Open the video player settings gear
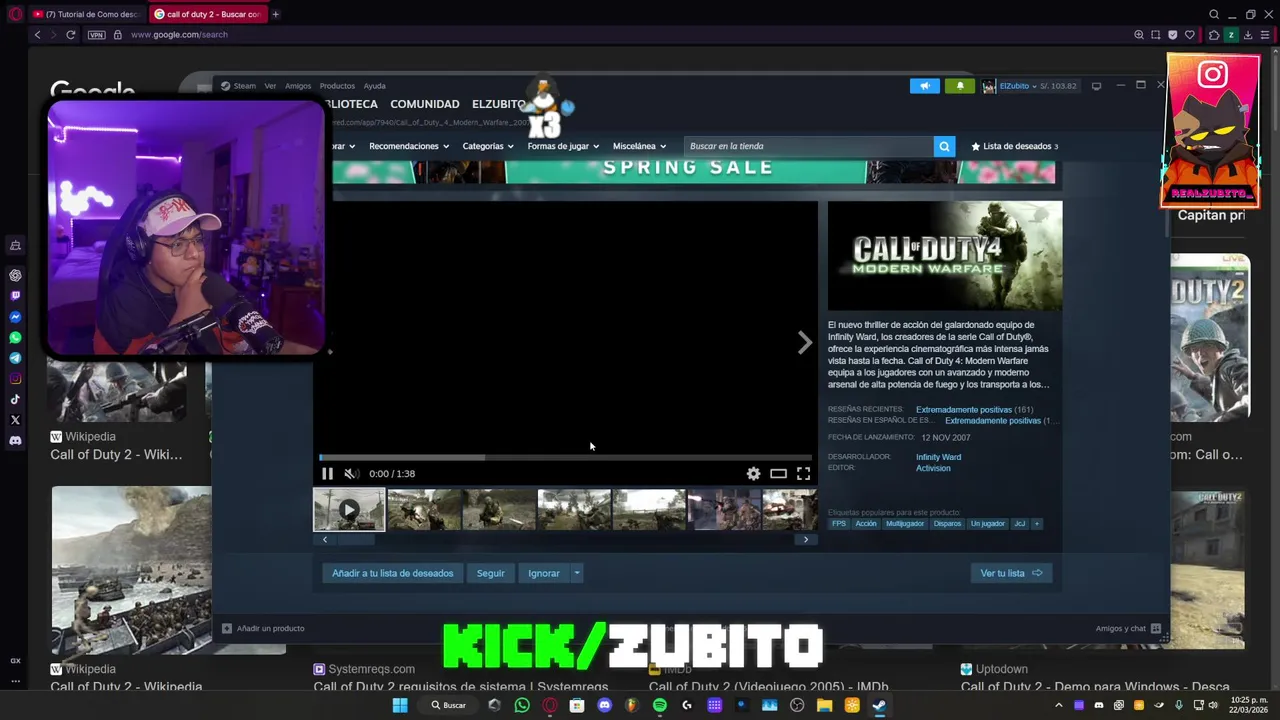The image size is (1280, 720). tap(753, 474)
